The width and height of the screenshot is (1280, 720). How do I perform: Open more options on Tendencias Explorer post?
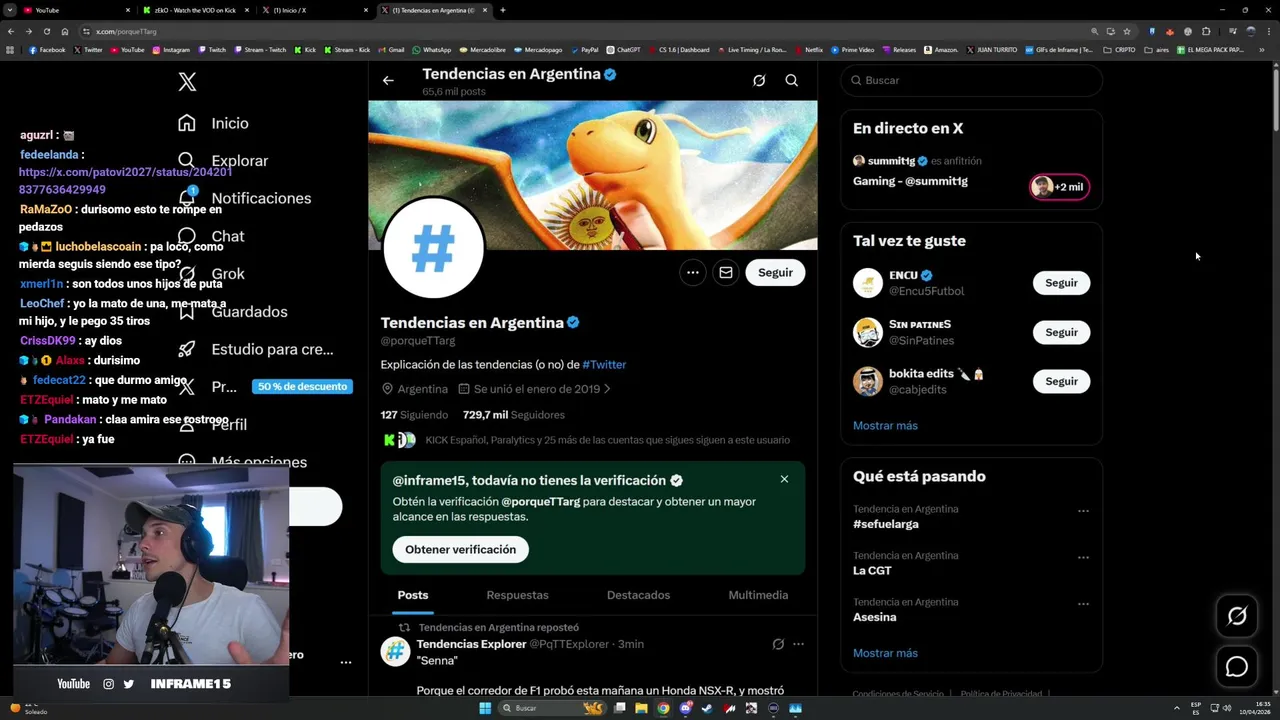pos(798,644)
